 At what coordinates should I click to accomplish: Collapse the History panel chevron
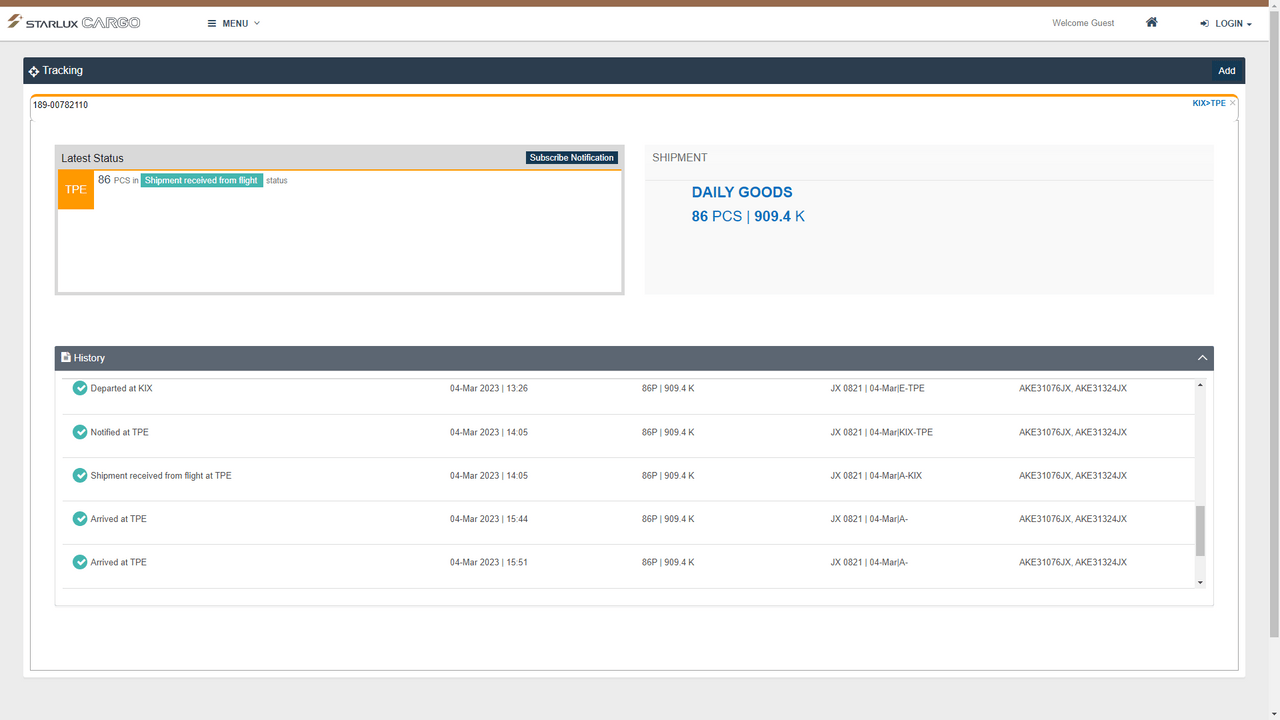click(x=1203, y=358)
